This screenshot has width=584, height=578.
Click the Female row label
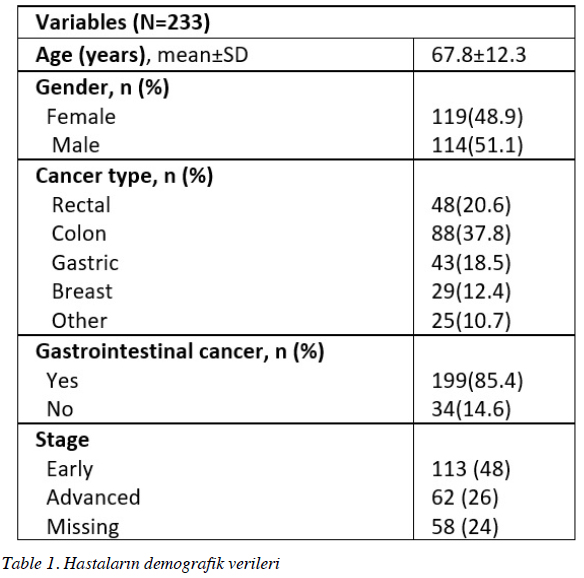[81, 117]
